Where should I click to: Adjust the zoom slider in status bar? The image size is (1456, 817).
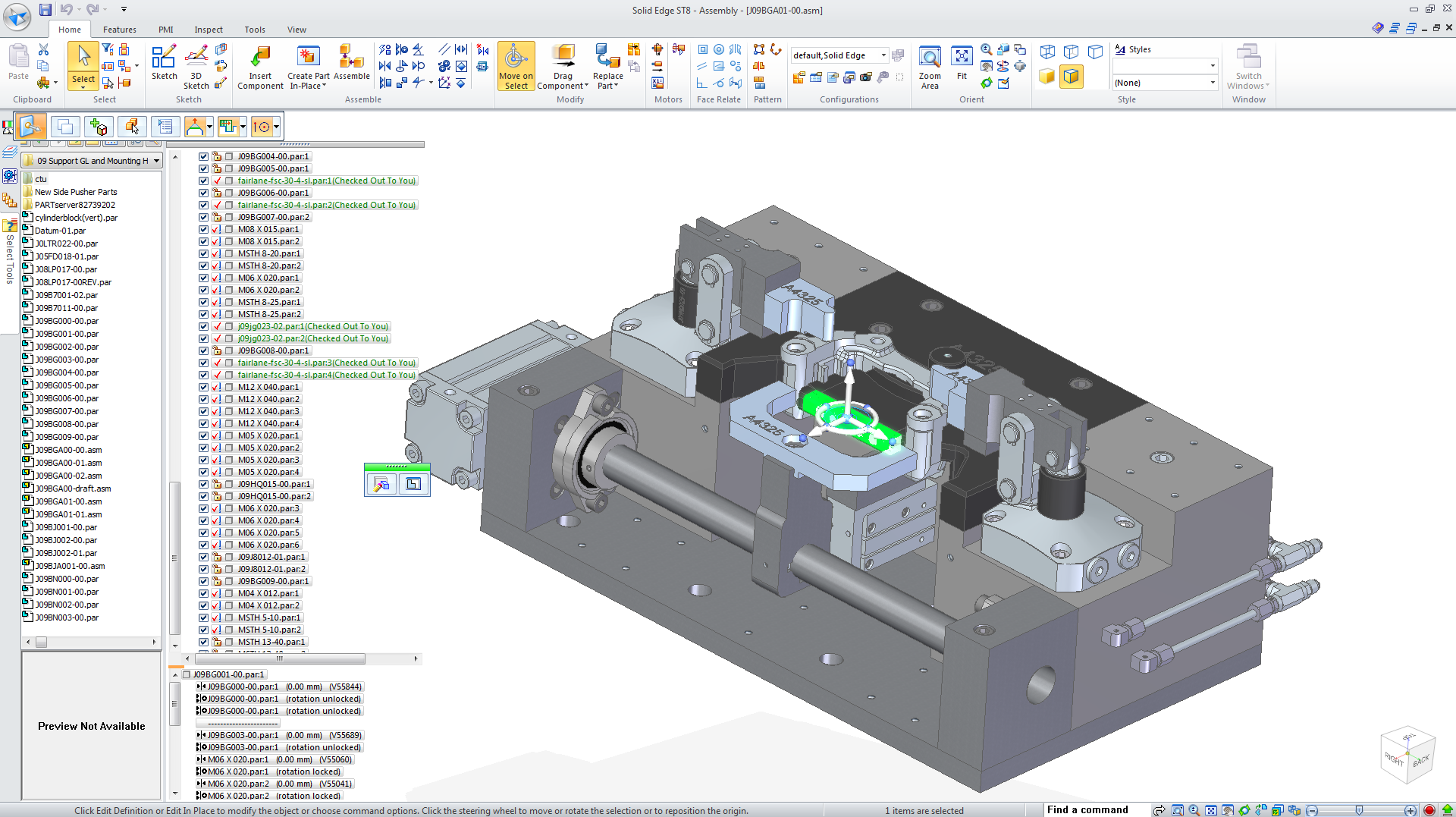click(x=1360, y=810)
